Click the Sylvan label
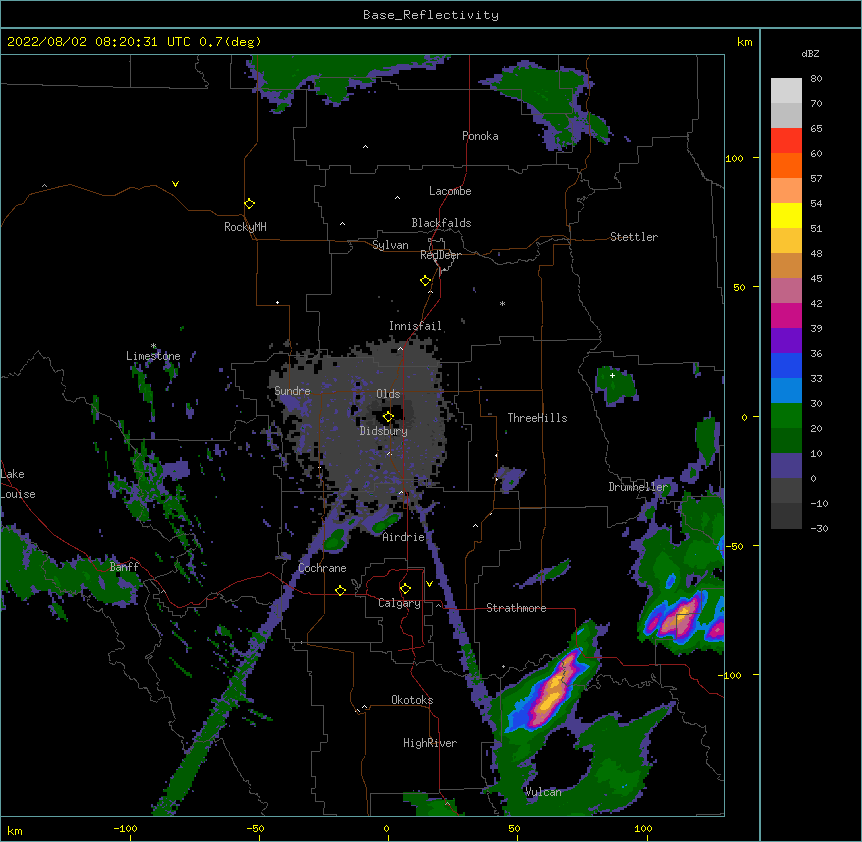862x842 pixels. (390, 245)
